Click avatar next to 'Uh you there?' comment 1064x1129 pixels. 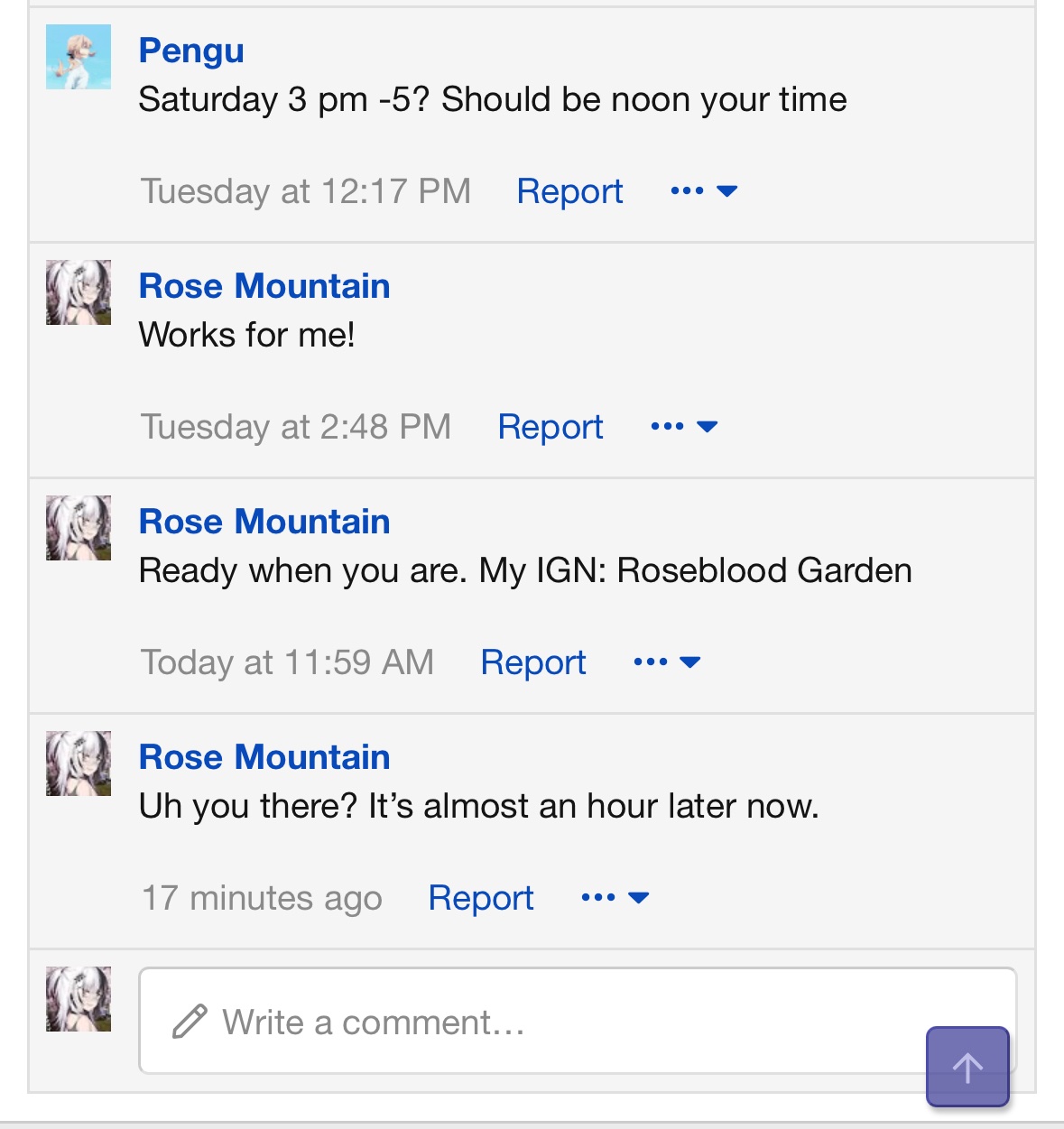[x=79, y=763]
